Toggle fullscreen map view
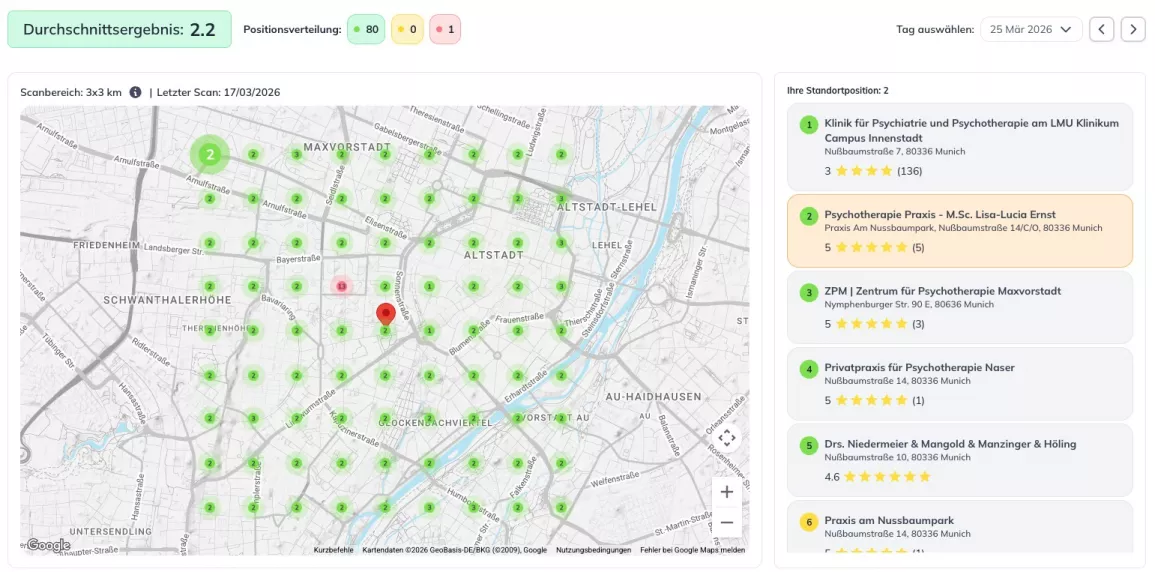This screenshot has height=572, width=1155. point(727,437)
